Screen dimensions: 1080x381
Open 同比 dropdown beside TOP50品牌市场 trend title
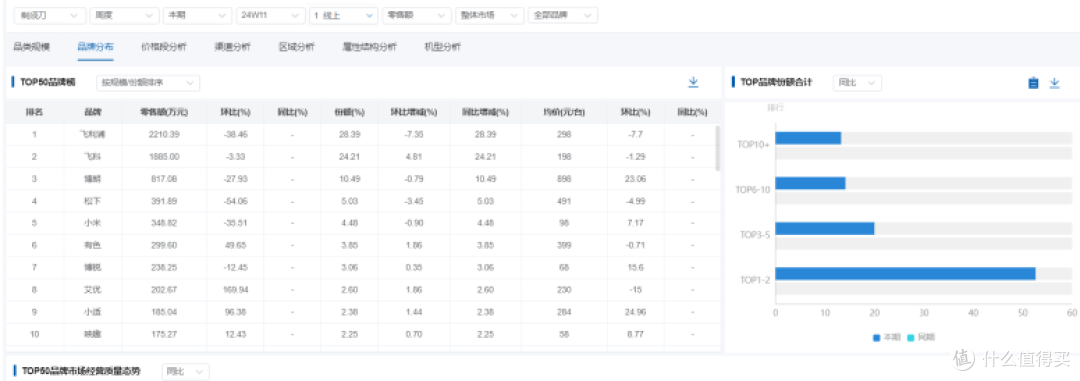coord(185,371)
